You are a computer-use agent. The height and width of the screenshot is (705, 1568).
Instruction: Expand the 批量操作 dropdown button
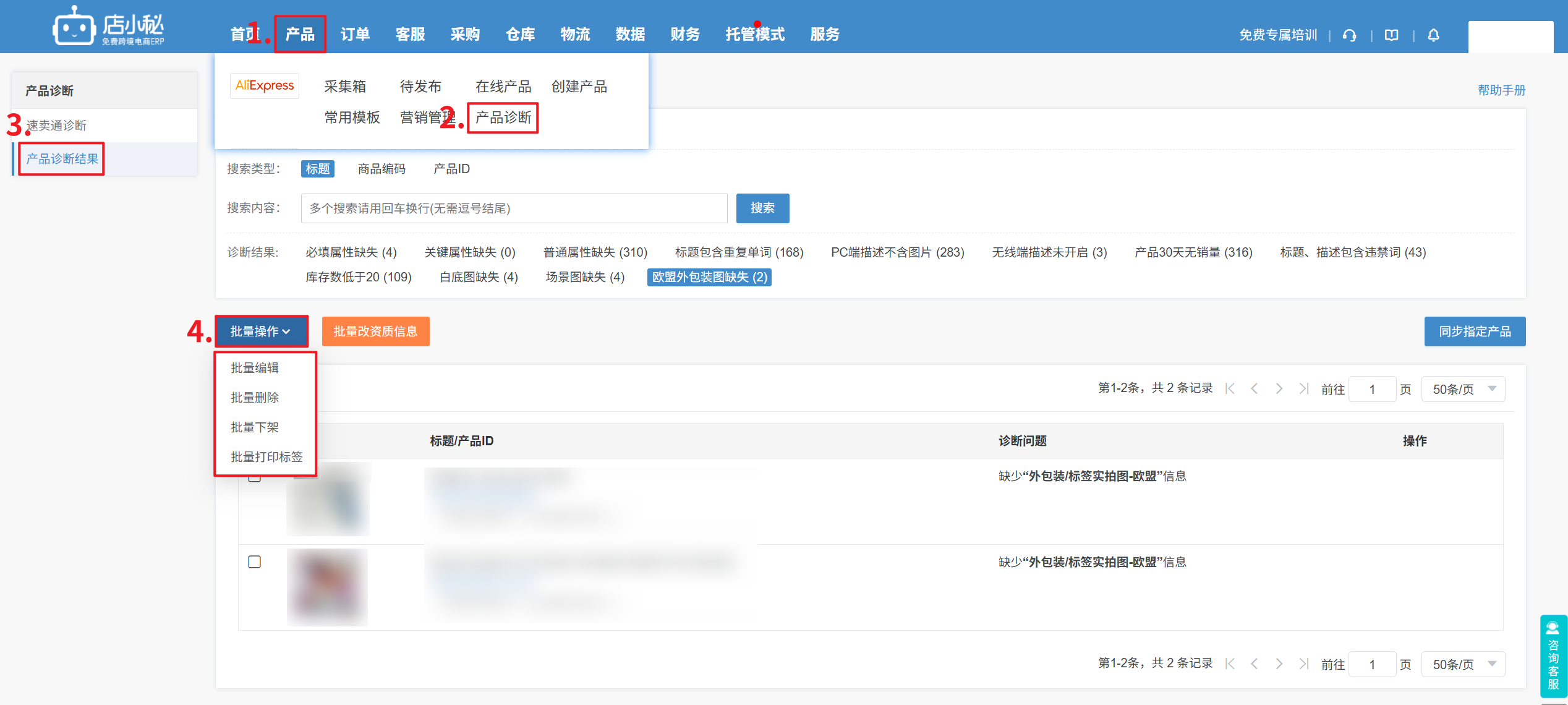pos(261,331)
